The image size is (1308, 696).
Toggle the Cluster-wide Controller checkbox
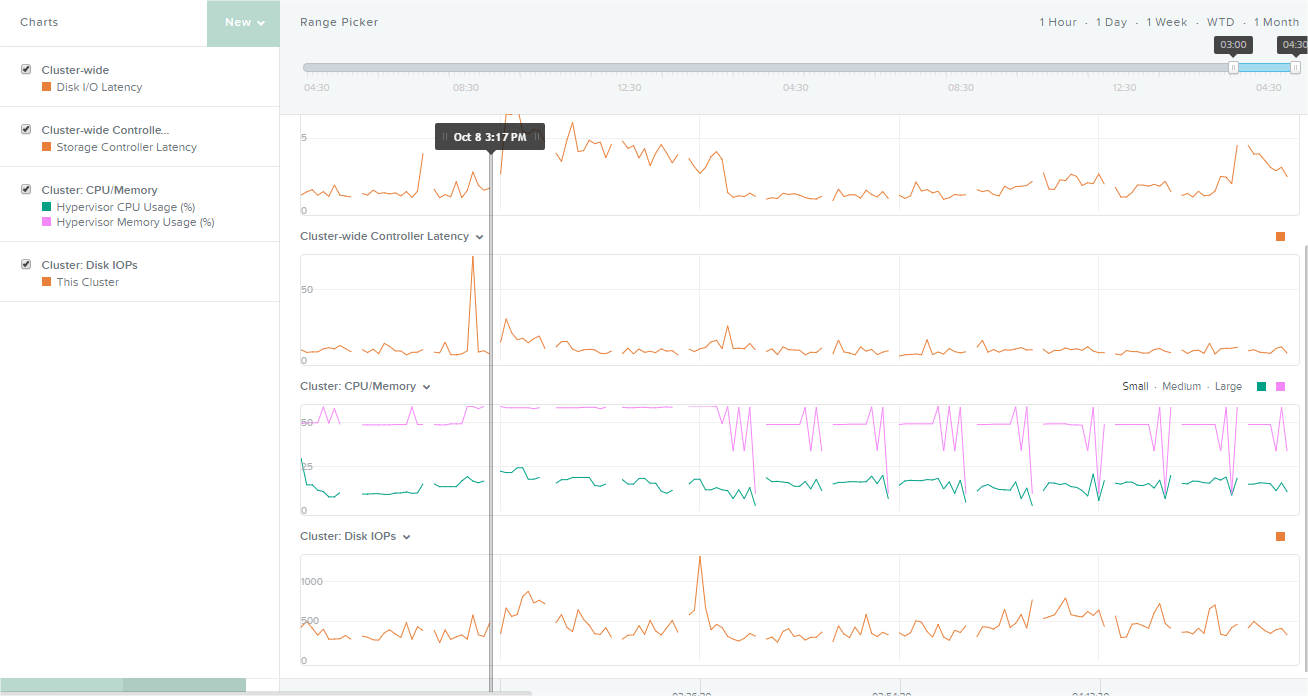coord(26,130)
